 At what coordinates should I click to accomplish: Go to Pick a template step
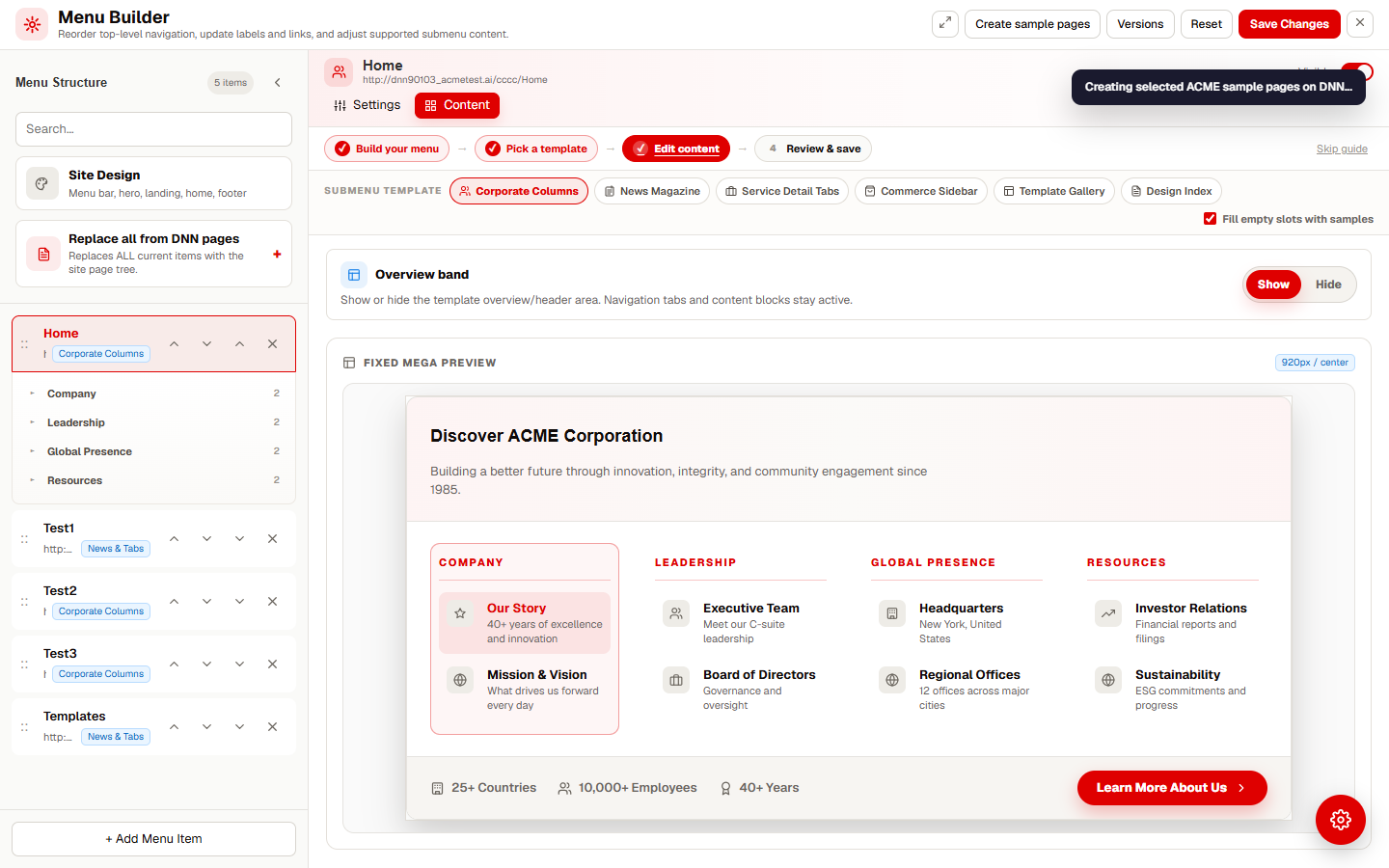click(x=536, y=149)
